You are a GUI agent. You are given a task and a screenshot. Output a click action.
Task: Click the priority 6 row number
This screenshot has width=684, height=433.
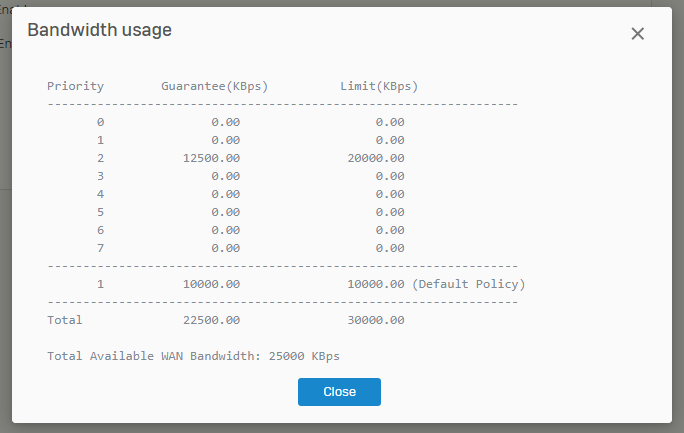click(100, 230)
